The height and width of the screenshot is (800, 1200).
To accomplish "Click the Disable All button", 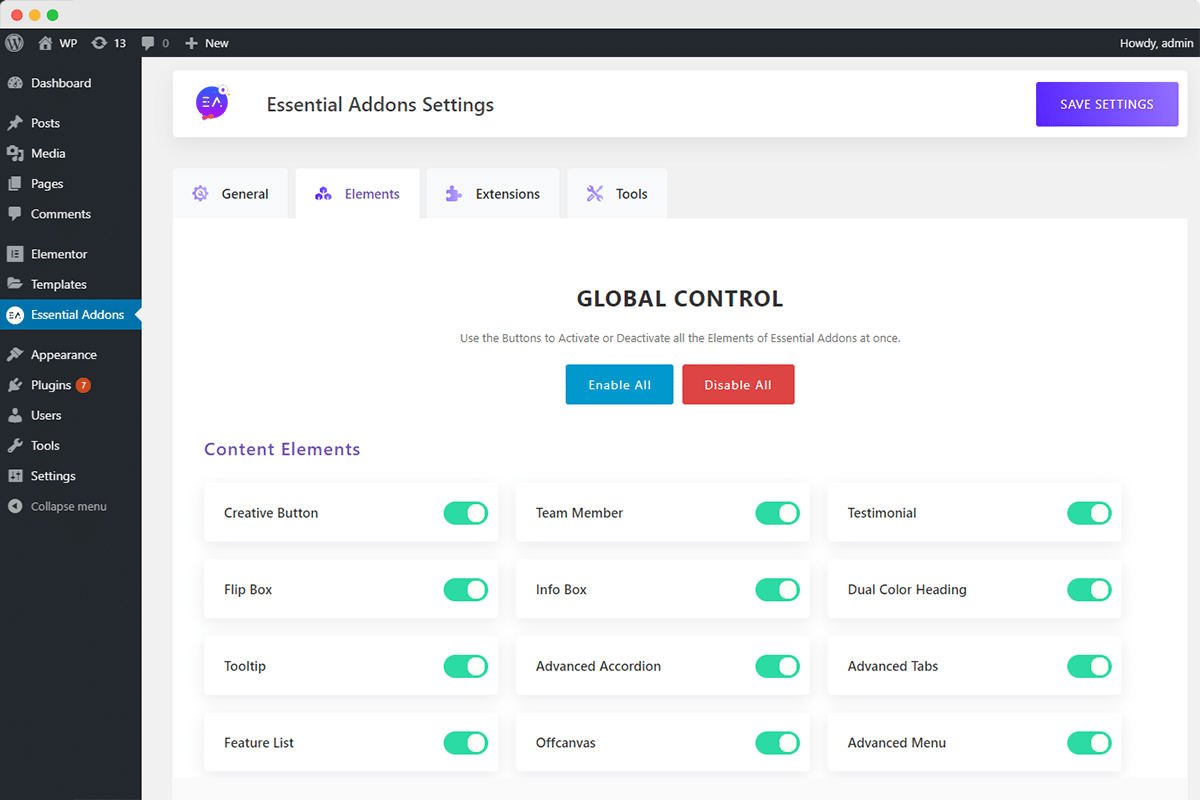I will (x=738, y=385).
